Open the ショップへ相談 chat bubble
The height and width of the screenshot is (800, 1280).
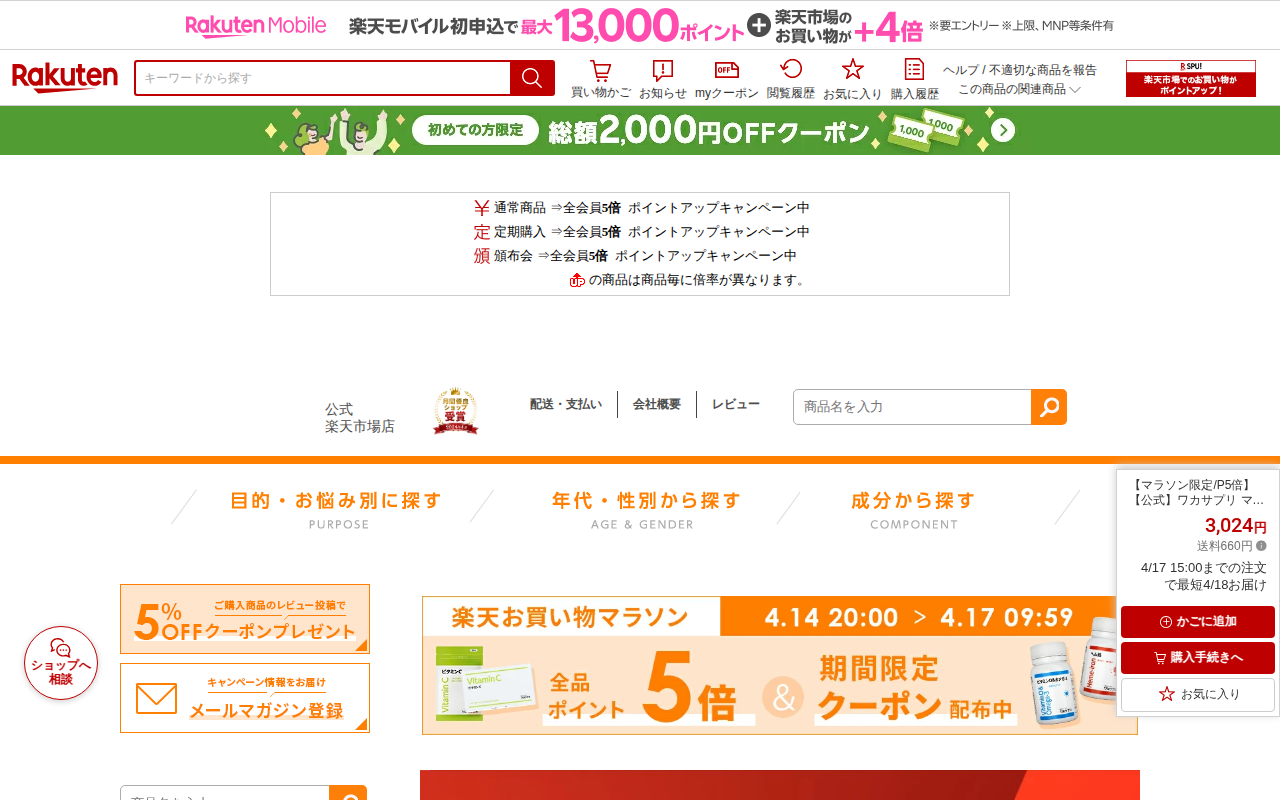[61, 663]
